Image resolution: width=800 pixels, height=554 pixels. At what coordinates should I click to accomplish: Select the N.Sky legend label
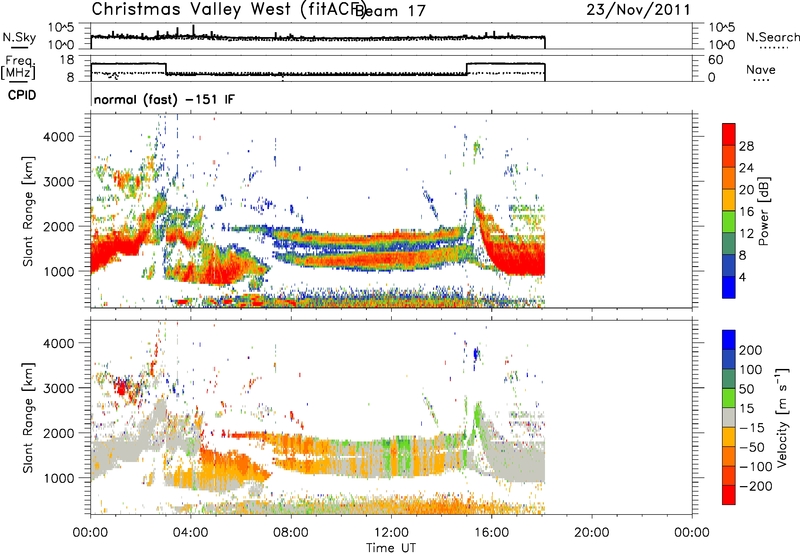pyautogui.click(x=19, y=37)
